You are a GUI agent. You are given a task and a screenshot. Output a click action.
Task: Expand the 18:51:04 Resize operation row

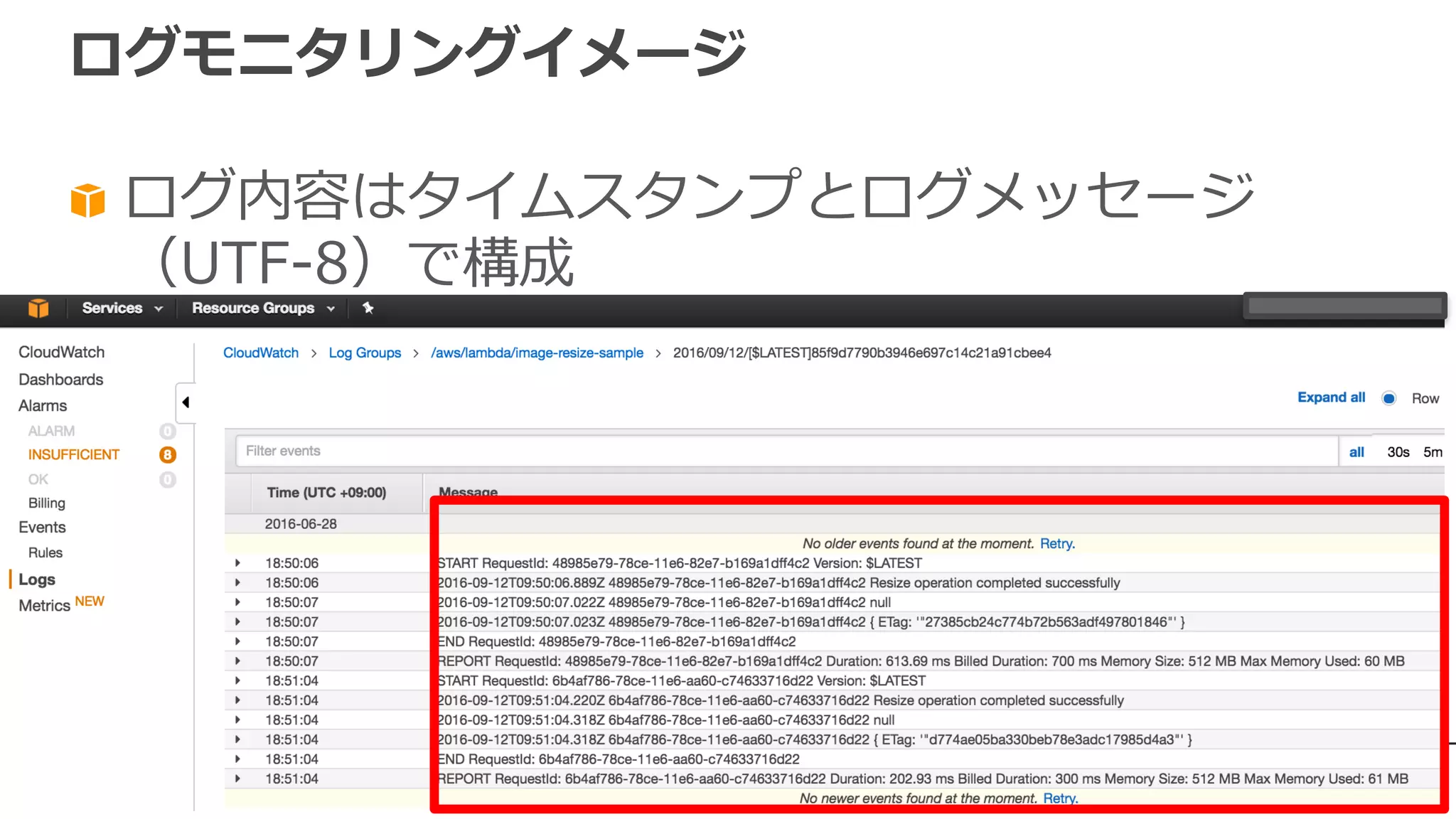click(x=237, y=700)
